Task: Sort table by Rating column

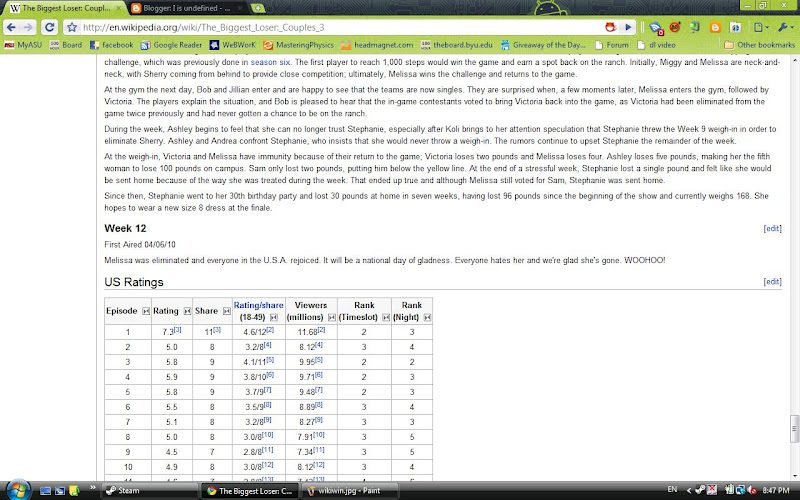Action: [187, 311]
